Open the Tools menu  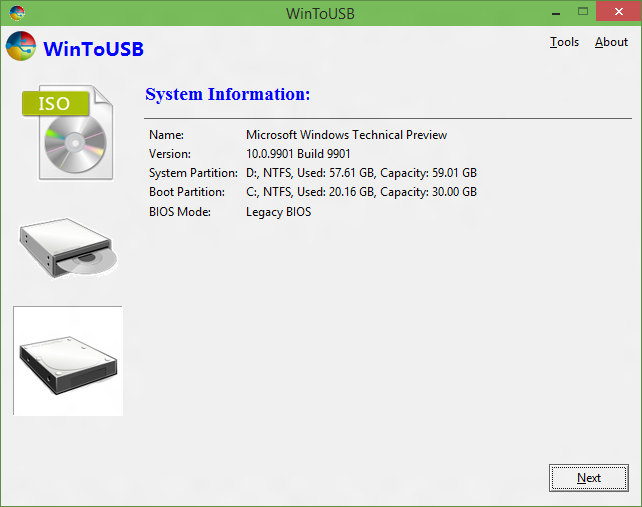[x=564, y=42]
